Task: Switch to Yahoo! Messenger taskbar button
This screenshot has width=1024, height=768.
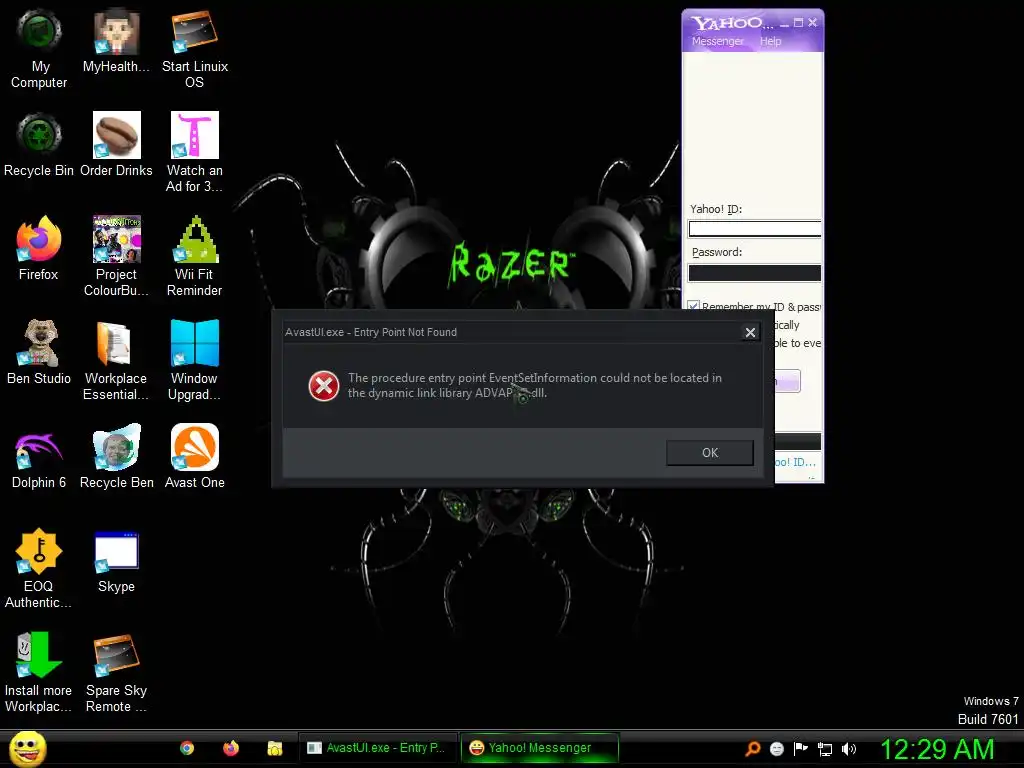Action: click(x=540, y=748)
